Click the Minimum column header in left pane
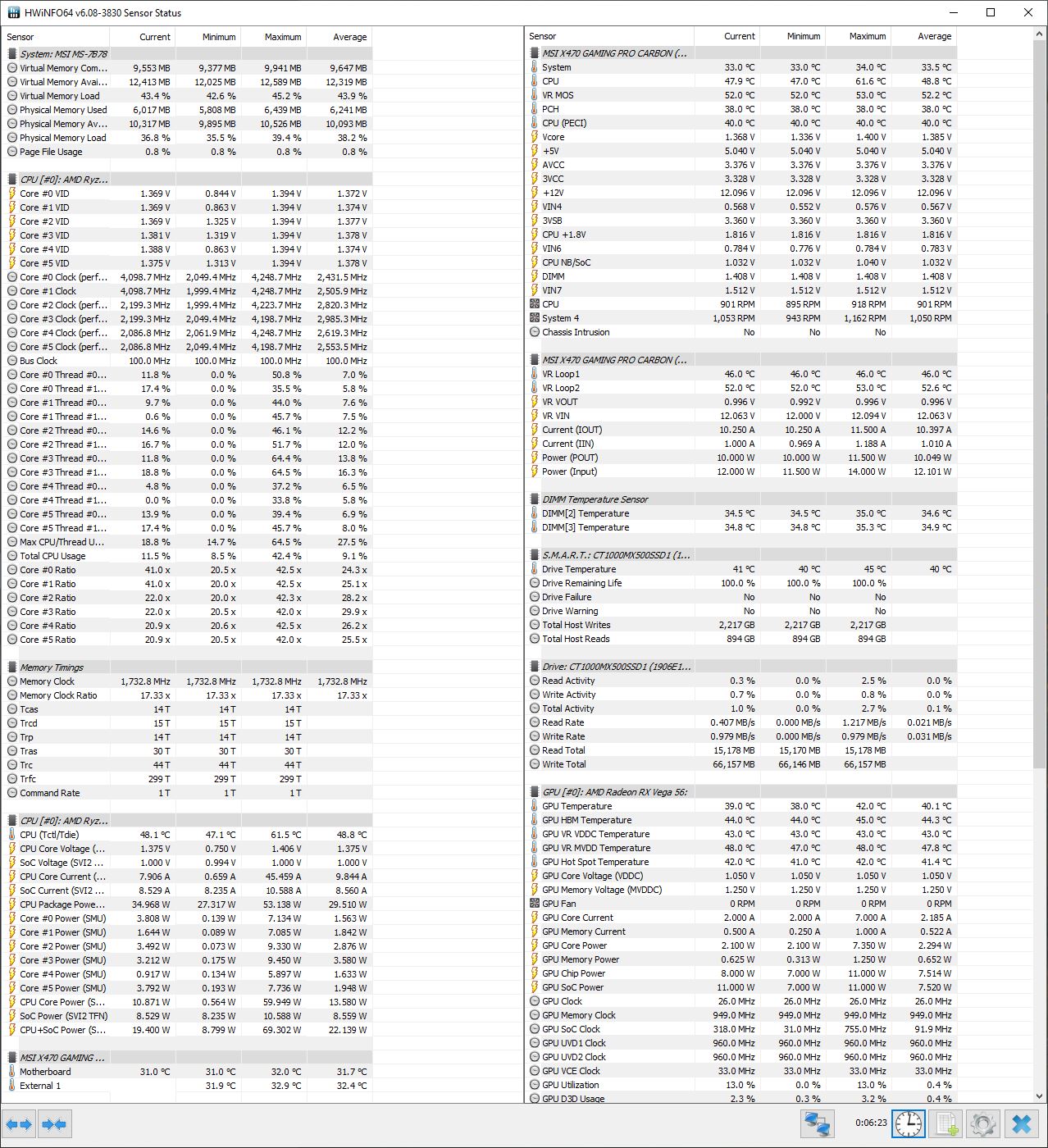 pos(207,37)
